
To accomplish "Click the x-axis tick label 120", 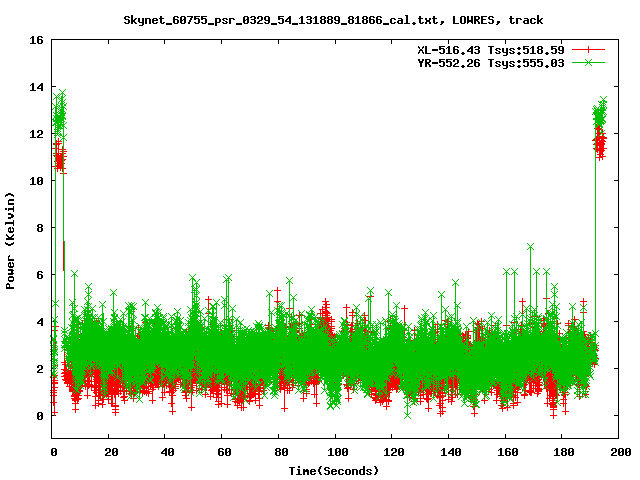I will pos(394,452).
